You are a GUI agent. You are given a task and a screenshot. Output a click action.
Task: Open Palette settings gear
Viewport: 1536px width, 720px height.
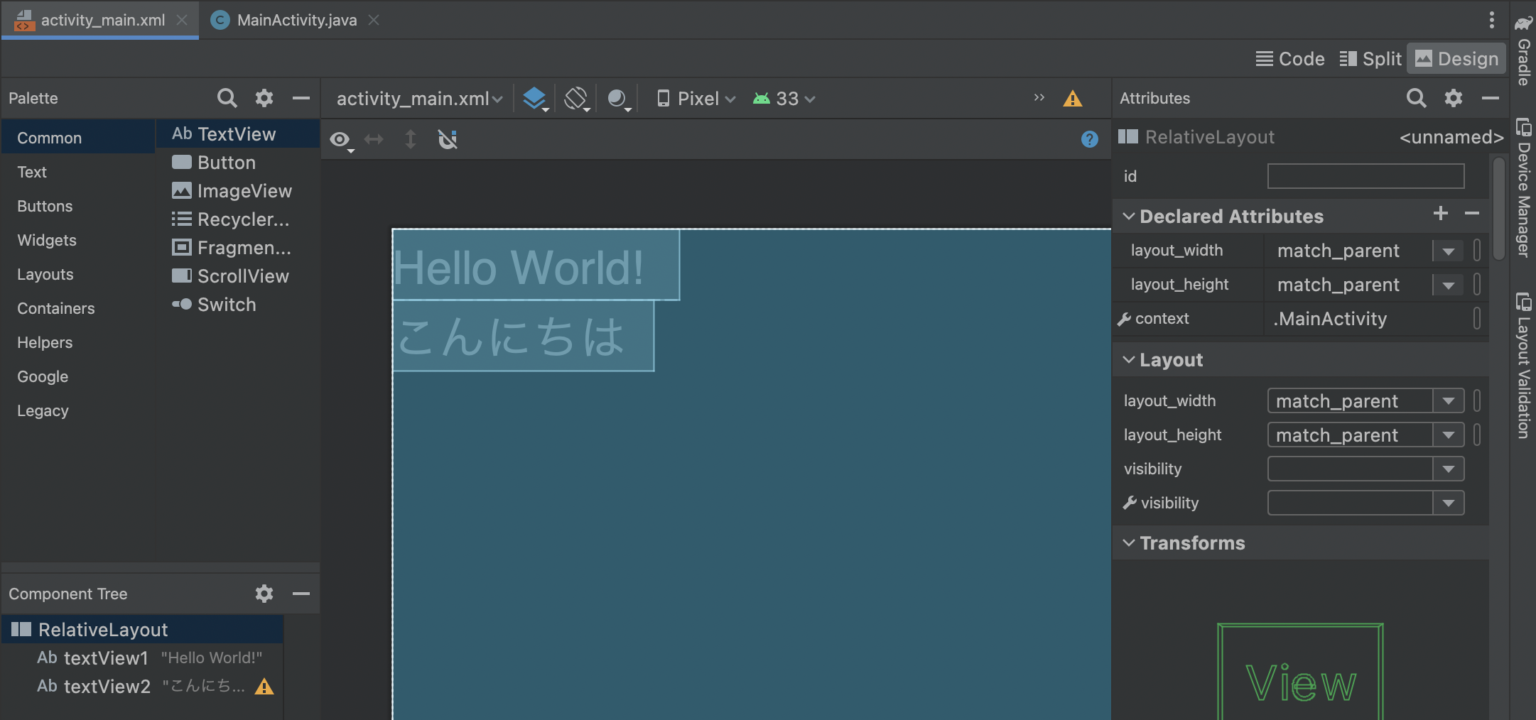(264, 98)
